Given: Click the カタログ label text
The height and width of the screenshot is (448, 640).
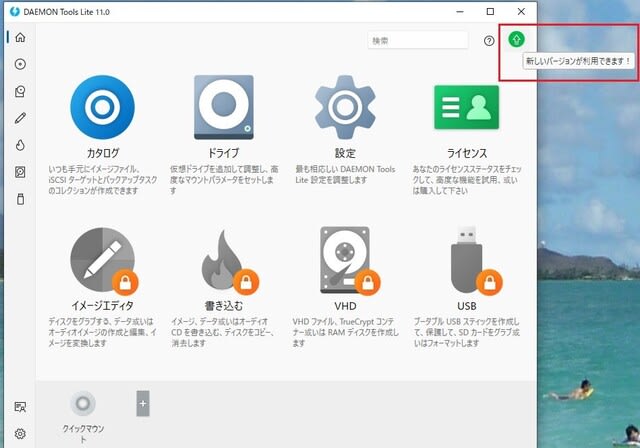Looking at the screenshot, I should (x=102, y=153).
